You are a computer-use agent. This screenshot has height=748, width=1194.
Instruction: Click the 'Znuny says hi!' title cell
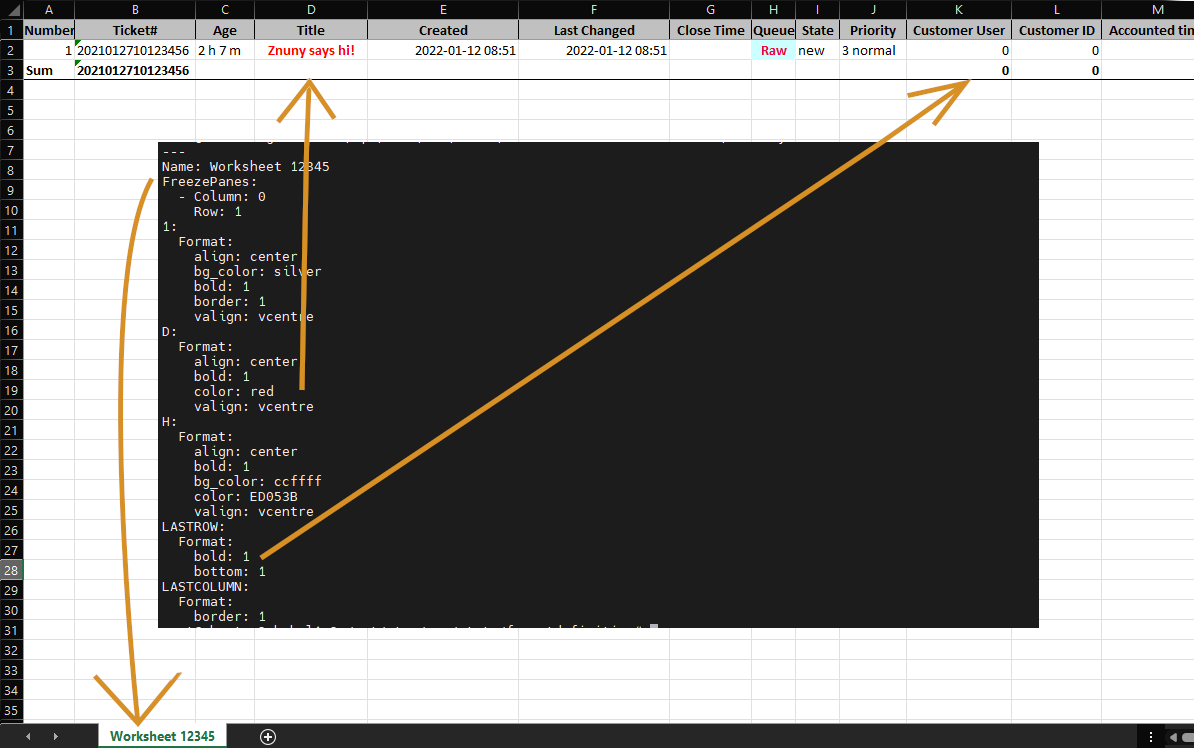click(x=310, y=50)
